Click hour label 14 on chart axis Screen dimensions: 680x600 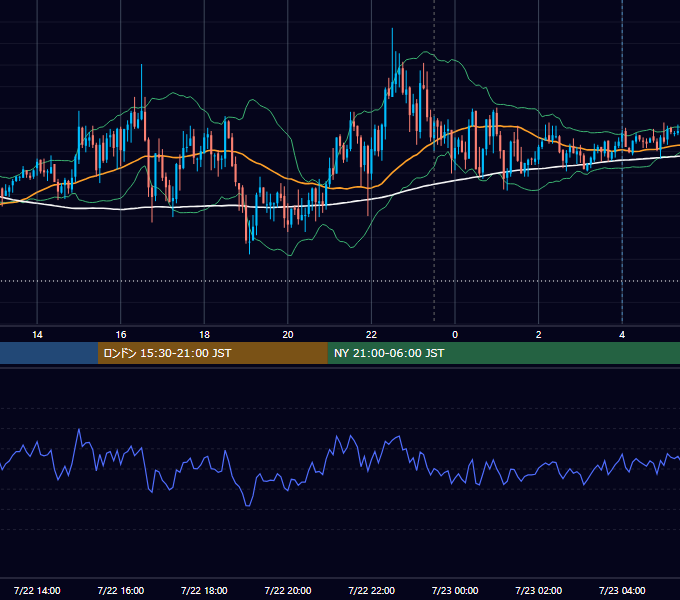tap(37, 335)
